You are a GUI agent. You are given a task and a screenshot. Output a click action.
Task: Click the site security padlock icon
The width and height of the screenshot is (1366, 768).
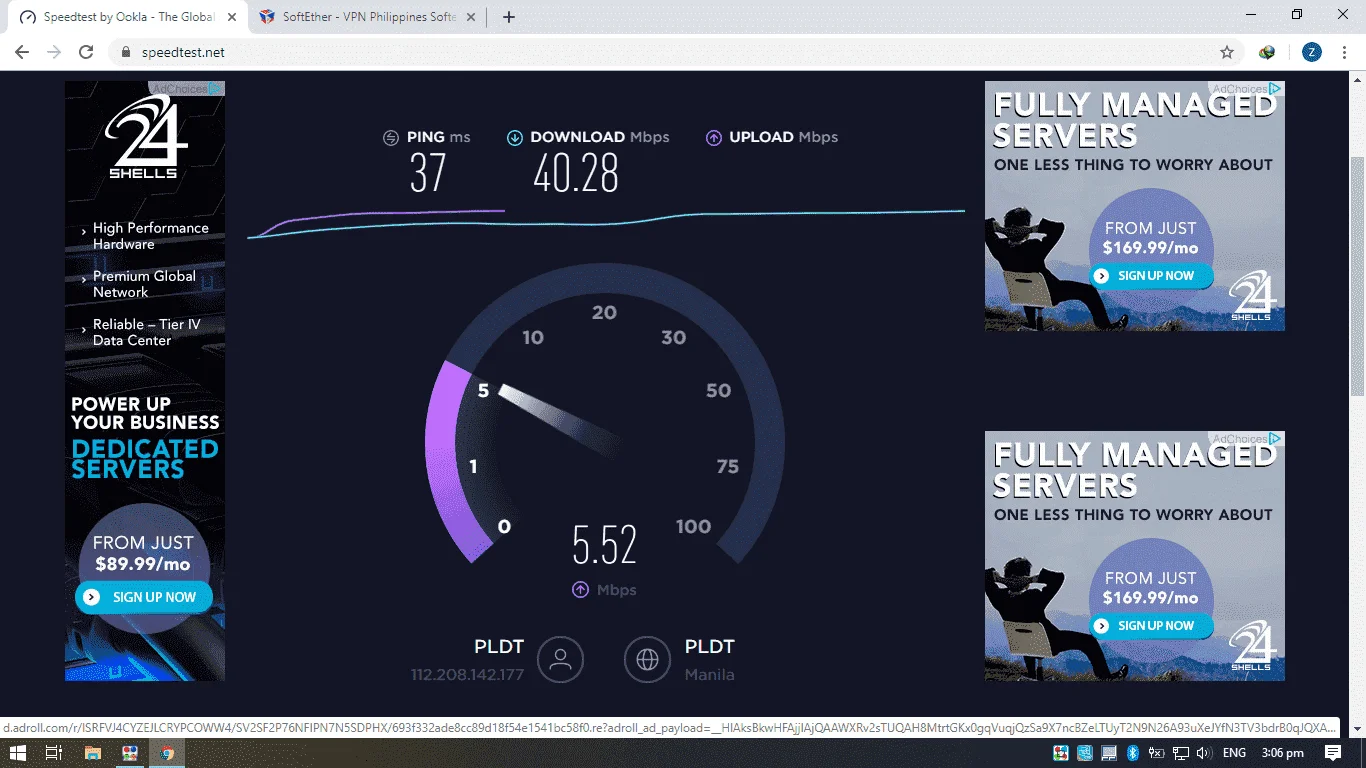click(125, 52)
